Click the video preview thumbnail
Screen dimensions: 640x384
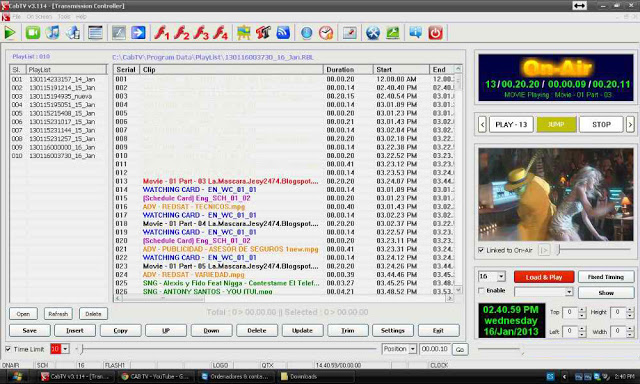tap(556, 195)
